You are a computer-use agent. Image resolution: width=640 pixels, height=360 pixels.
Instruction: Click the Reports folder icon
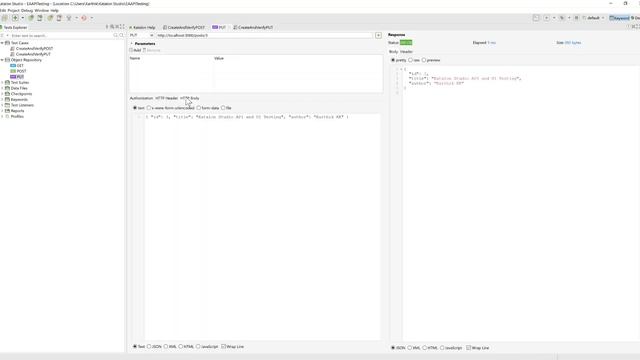tap(7, 111)
